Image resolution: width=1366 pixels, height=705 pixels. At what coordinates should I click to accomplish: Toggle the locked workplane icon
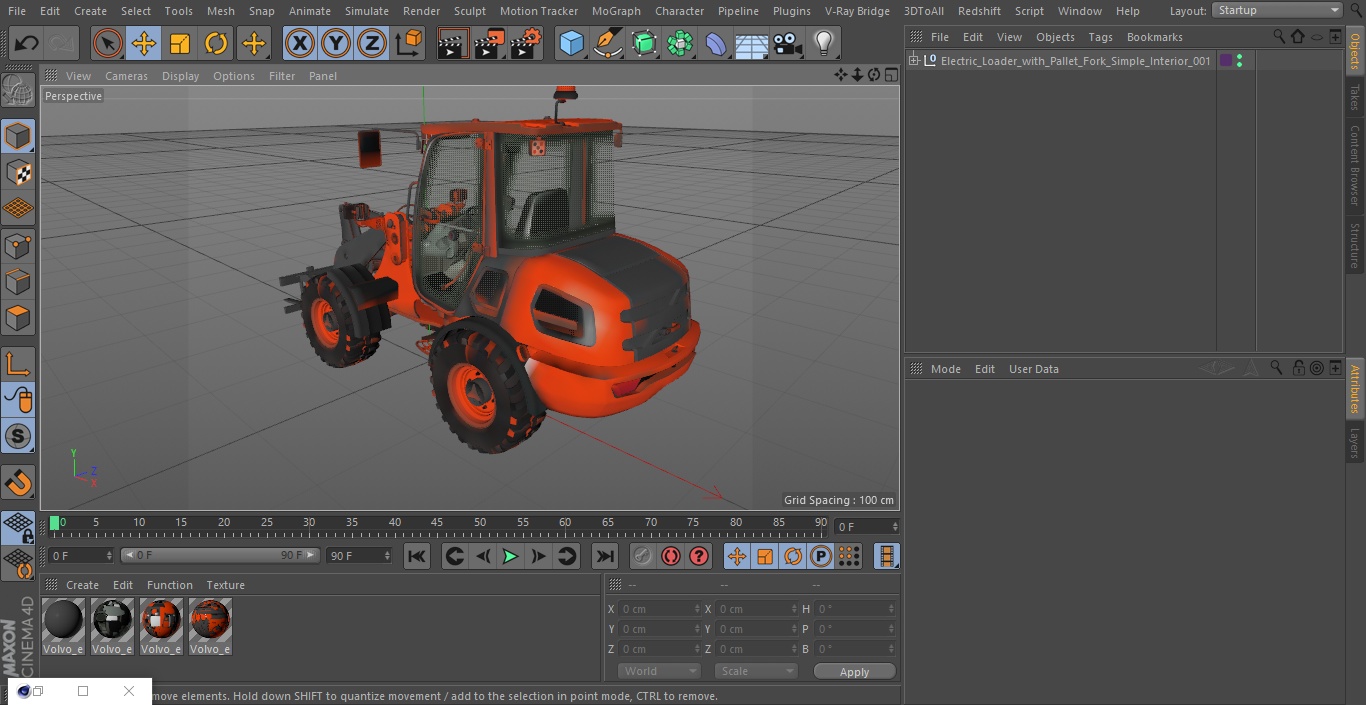(18, 527)
